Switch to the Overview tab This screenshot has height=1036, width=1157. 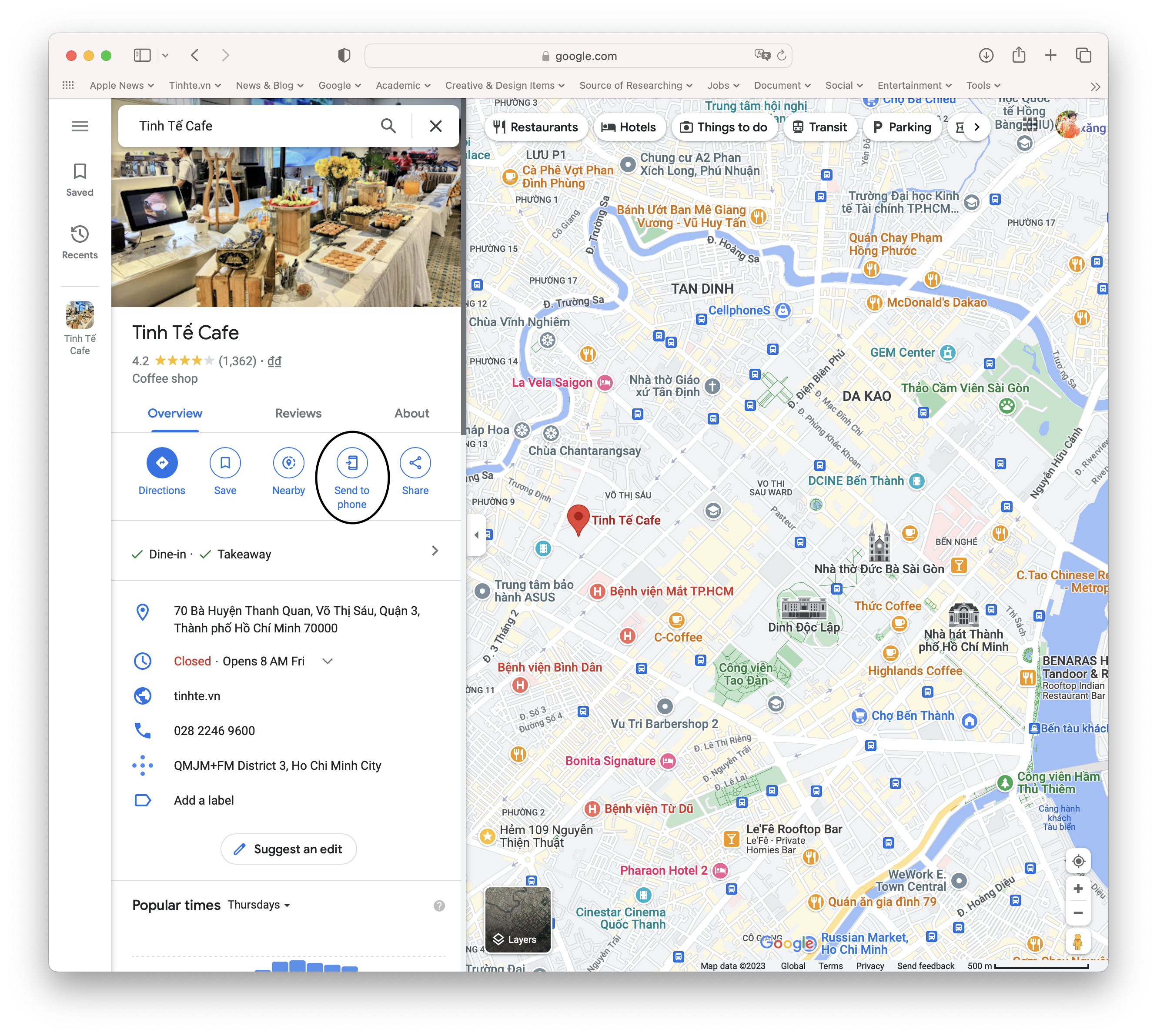coord(175,413)
